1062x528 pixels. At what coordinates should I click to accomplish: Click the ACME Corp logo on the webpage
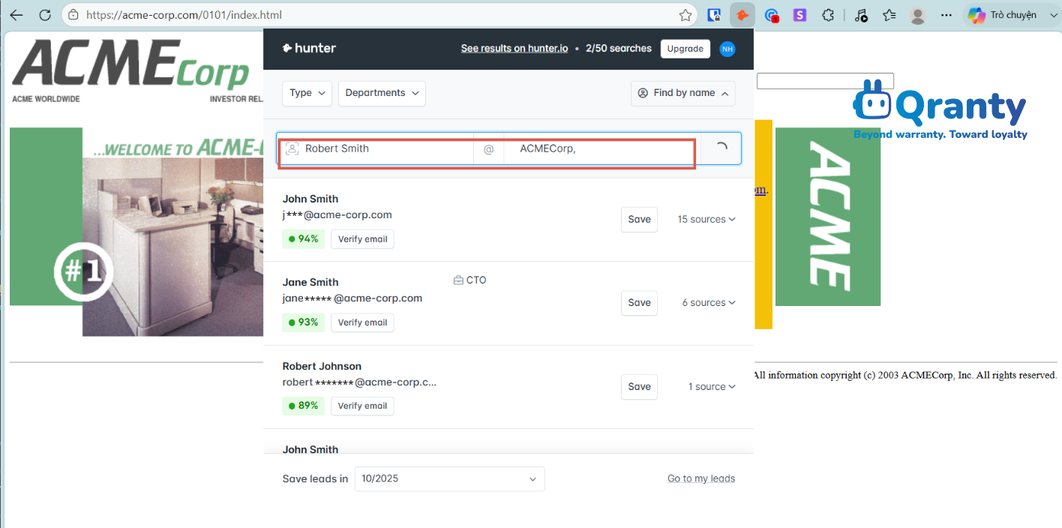click(131, 64)
